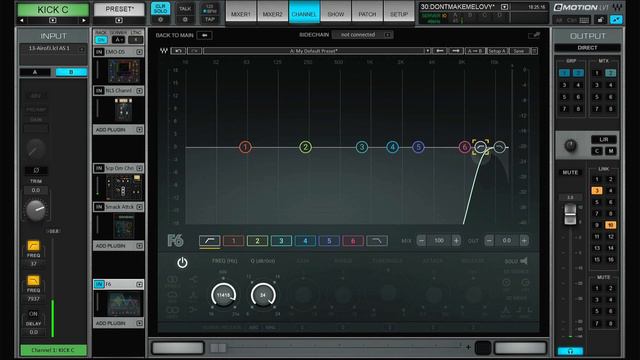Click the Back to Main arrow
This screenshot has height=360, width=640.
click(x=204, y=36)
